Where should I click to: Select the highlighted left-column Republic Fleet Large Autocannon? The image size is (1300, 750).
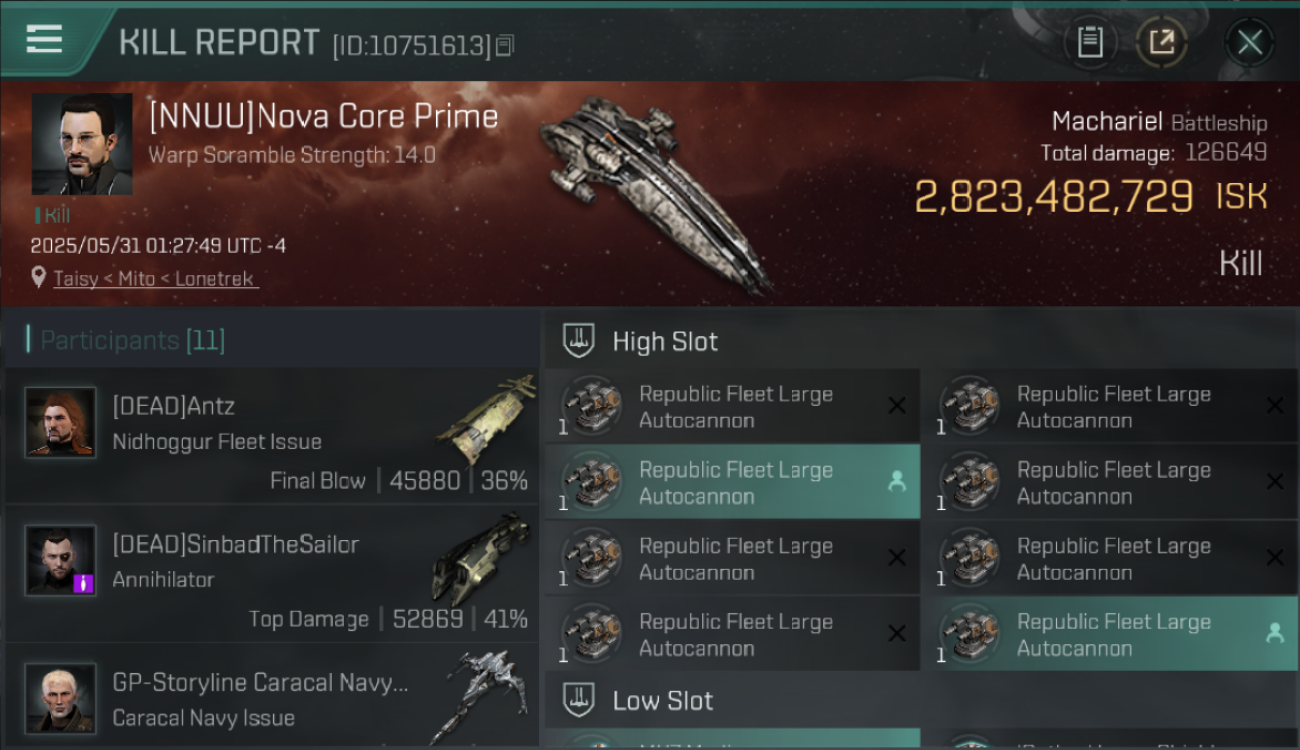(x=732, y=482)
